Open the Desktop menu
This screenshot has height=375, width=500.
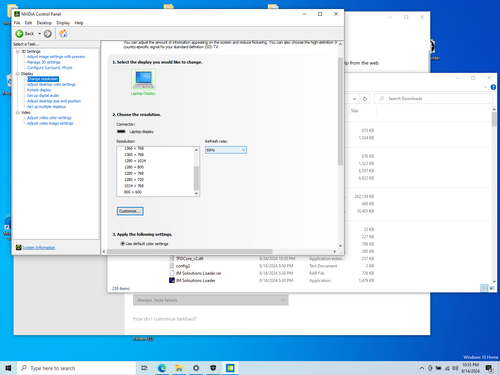tap(44, 23)
